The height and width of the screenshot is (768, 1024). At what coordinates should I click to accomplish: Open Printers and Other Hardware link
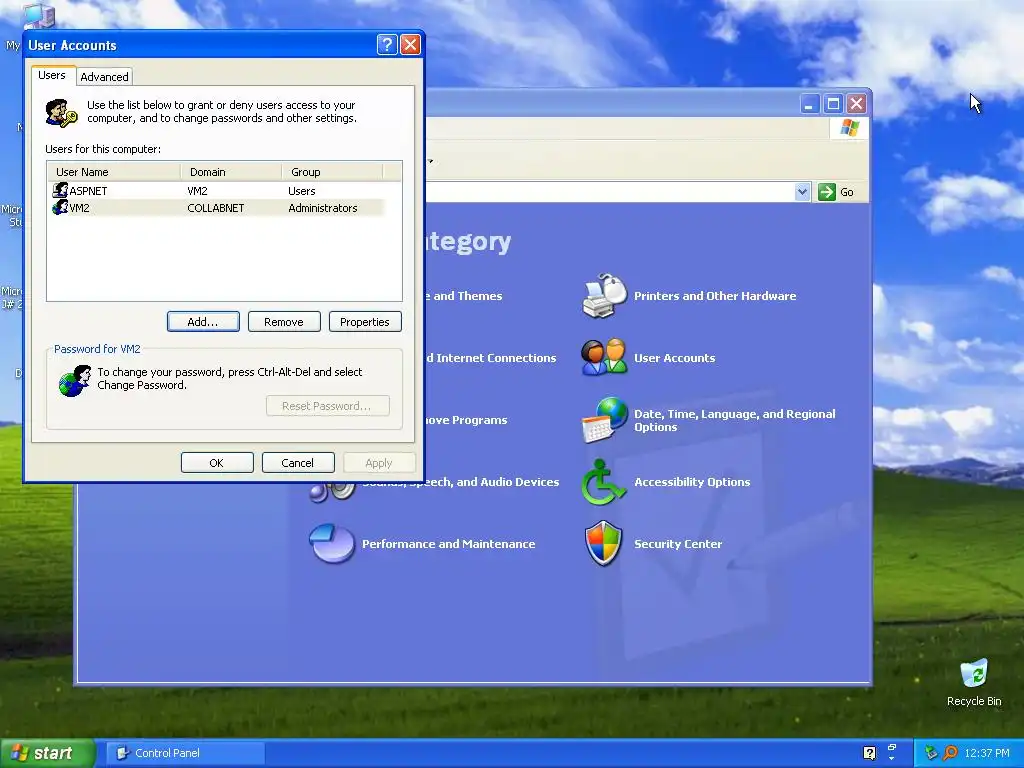(x=715, y=296)
